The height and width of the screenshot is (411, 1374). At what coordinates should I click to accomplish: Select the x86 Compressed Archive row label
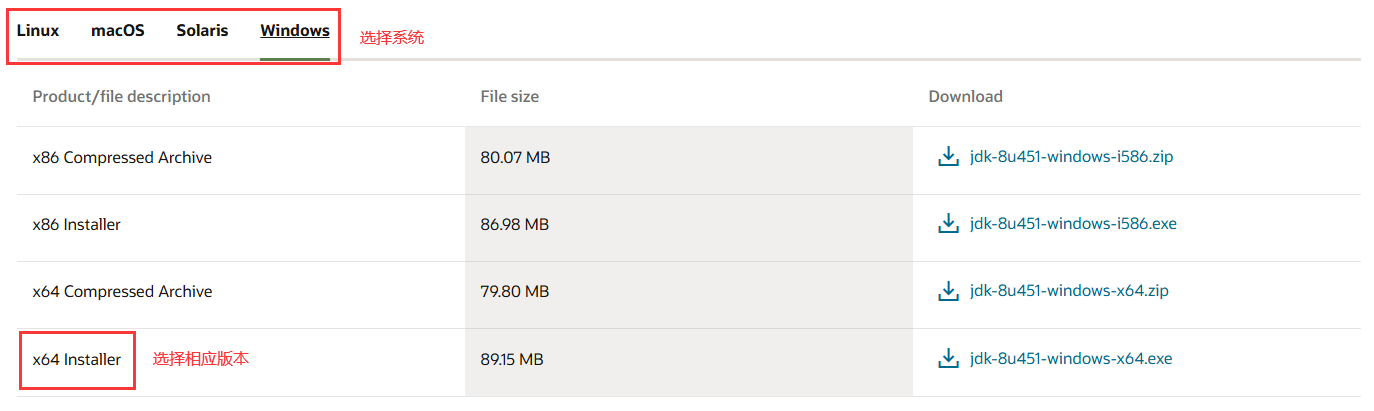(x=122, y=157)
